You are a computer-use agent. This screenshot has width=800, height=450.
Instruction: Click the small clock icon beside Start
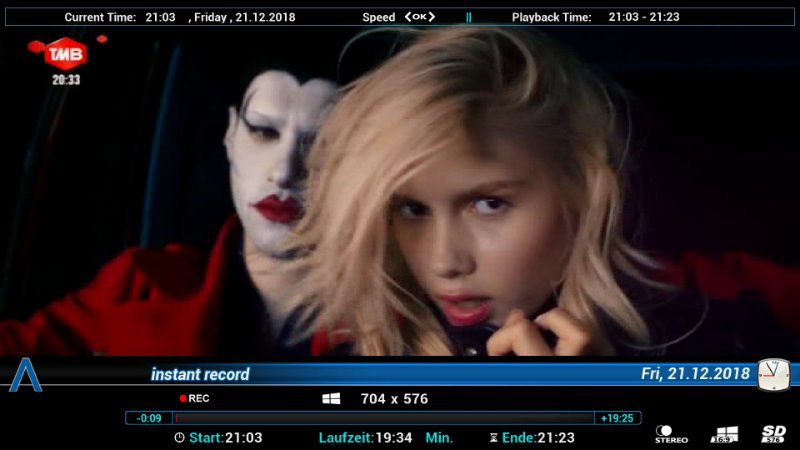pos(179,438)
